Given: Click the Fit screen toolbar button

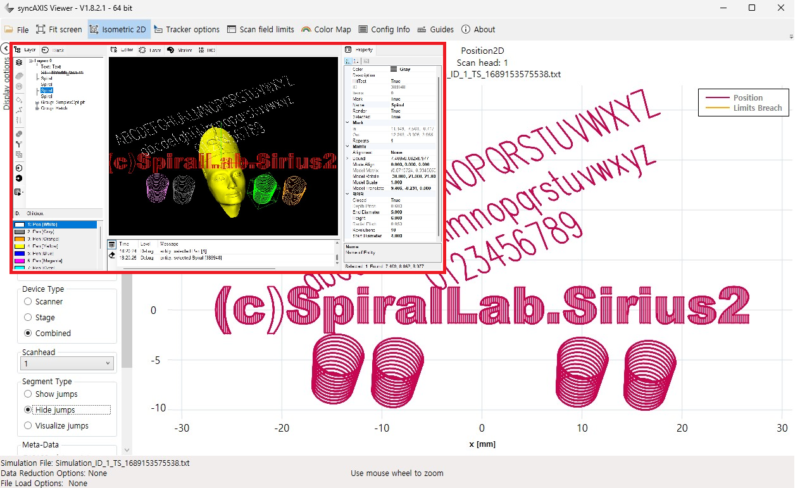Looking at the screenshot, I should point(59,30).
